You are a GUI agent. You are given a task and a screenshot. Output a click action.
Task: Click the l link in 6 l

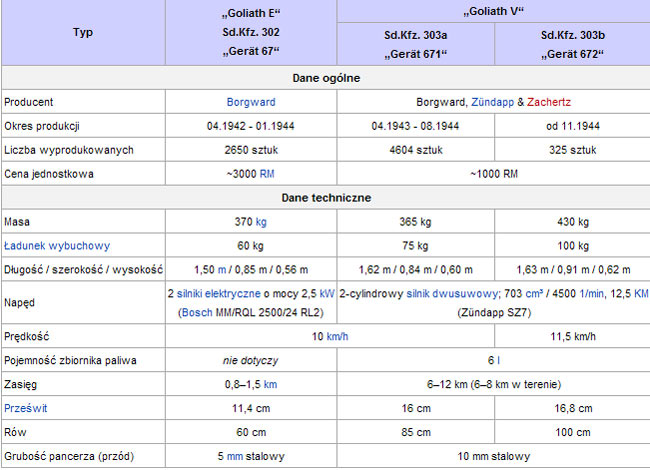click(498, 360)
